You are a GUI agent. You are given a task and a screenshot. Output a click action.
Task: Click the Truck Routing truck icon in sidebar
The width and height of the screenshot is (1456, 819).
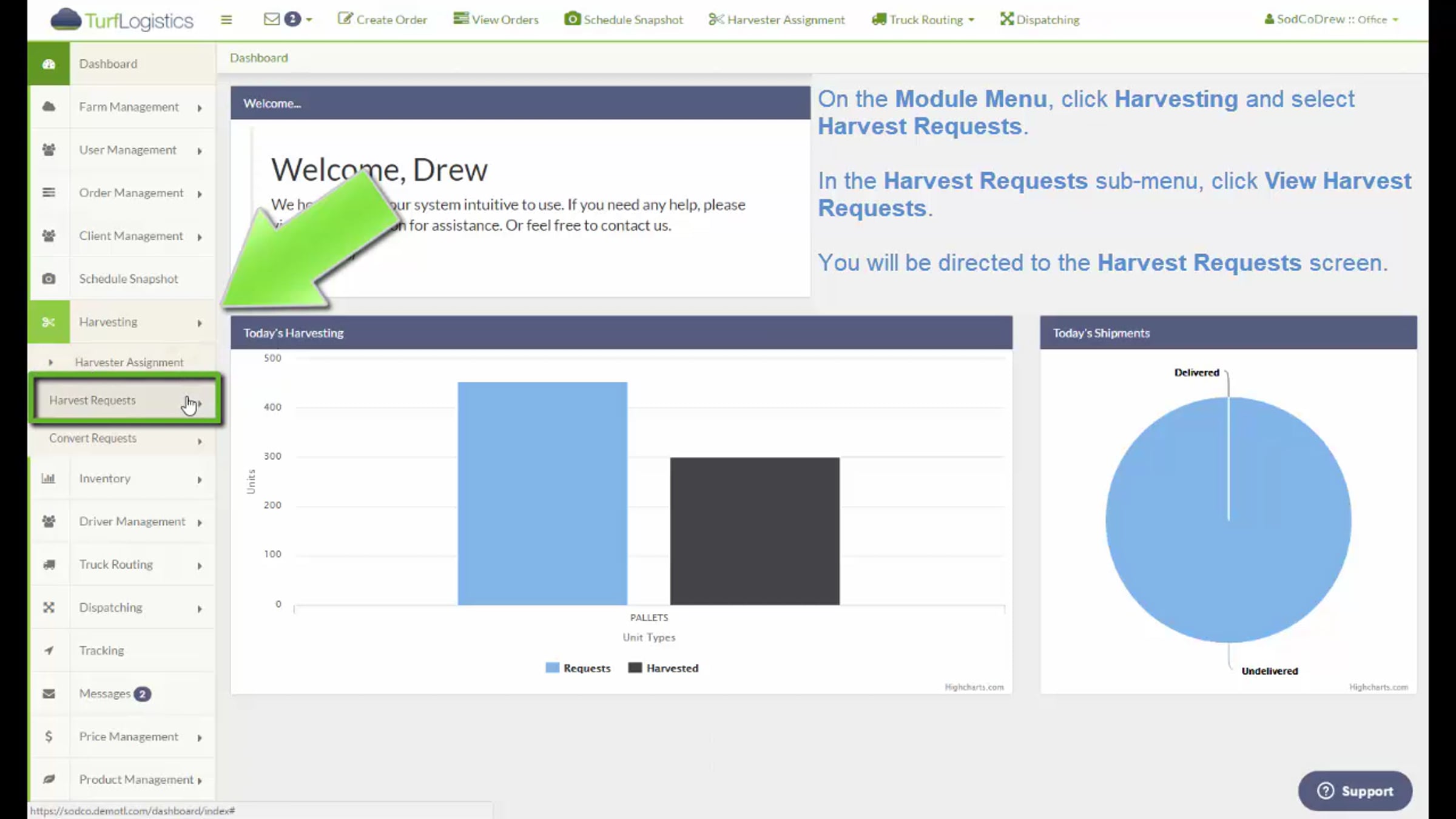click(49, 565)
